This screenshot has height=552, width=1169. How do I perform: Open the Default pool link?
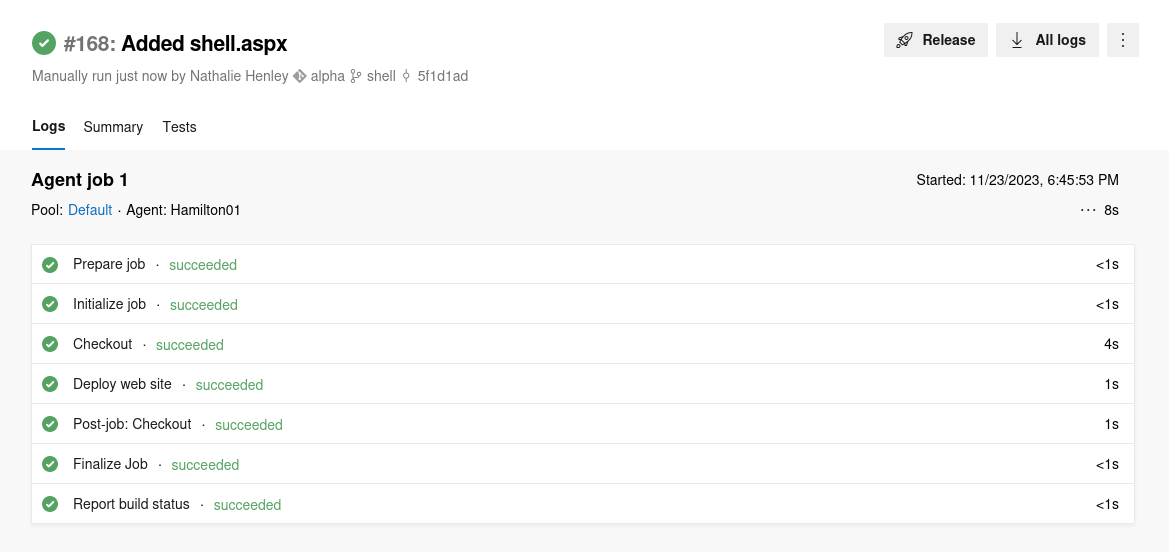click(90, 210)
